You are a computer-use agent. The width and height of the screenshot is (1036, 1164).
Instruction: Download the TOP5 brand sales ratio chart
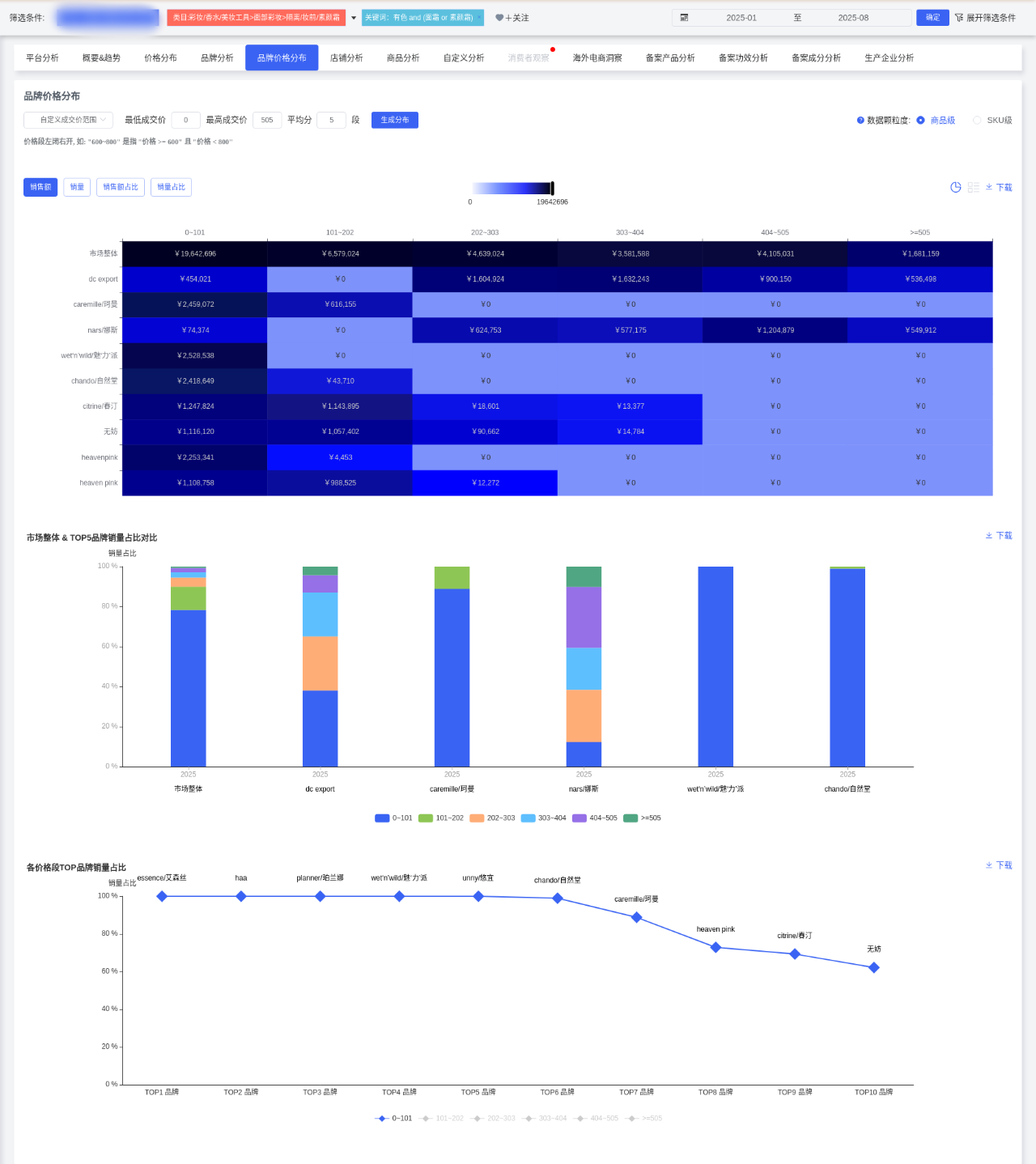pos(999,536)
